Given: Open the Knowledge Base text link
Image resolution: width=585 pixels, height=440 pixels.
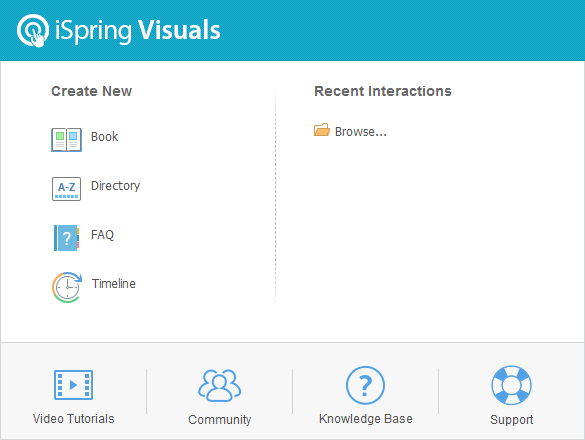Looking at the screenshot, I should tap(366, 419).
